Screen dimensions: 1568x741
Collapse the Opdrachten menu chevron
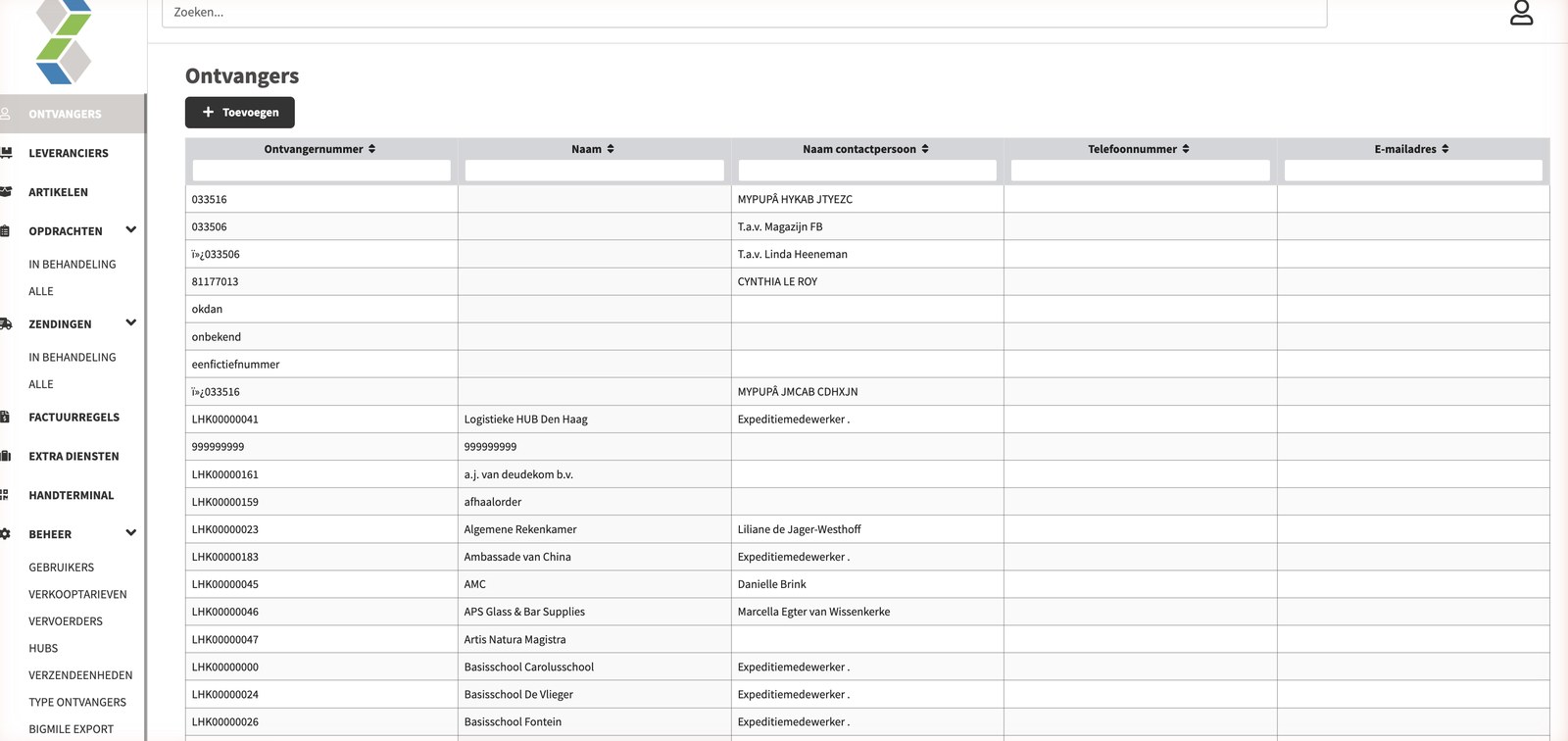[x=131, y=230]
